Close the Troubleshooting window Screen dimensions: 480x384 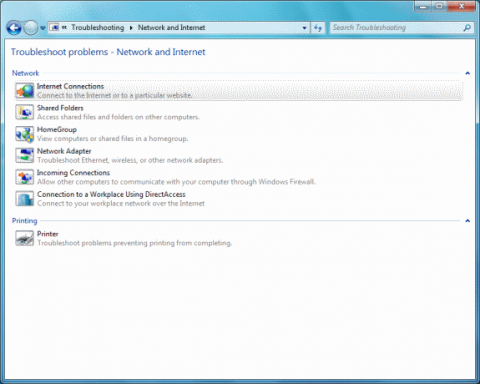click(462, 6)
